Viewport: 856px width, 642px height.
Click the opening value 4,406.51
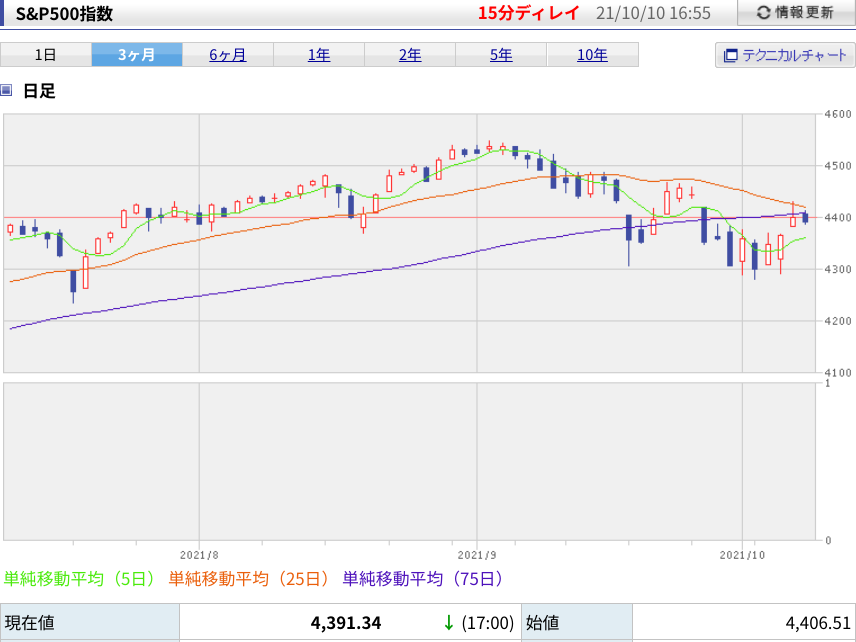818,623
